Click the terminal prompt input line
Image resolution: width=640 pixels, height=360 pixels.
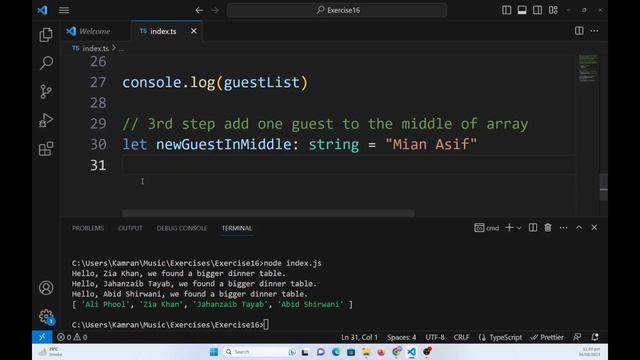170,325
